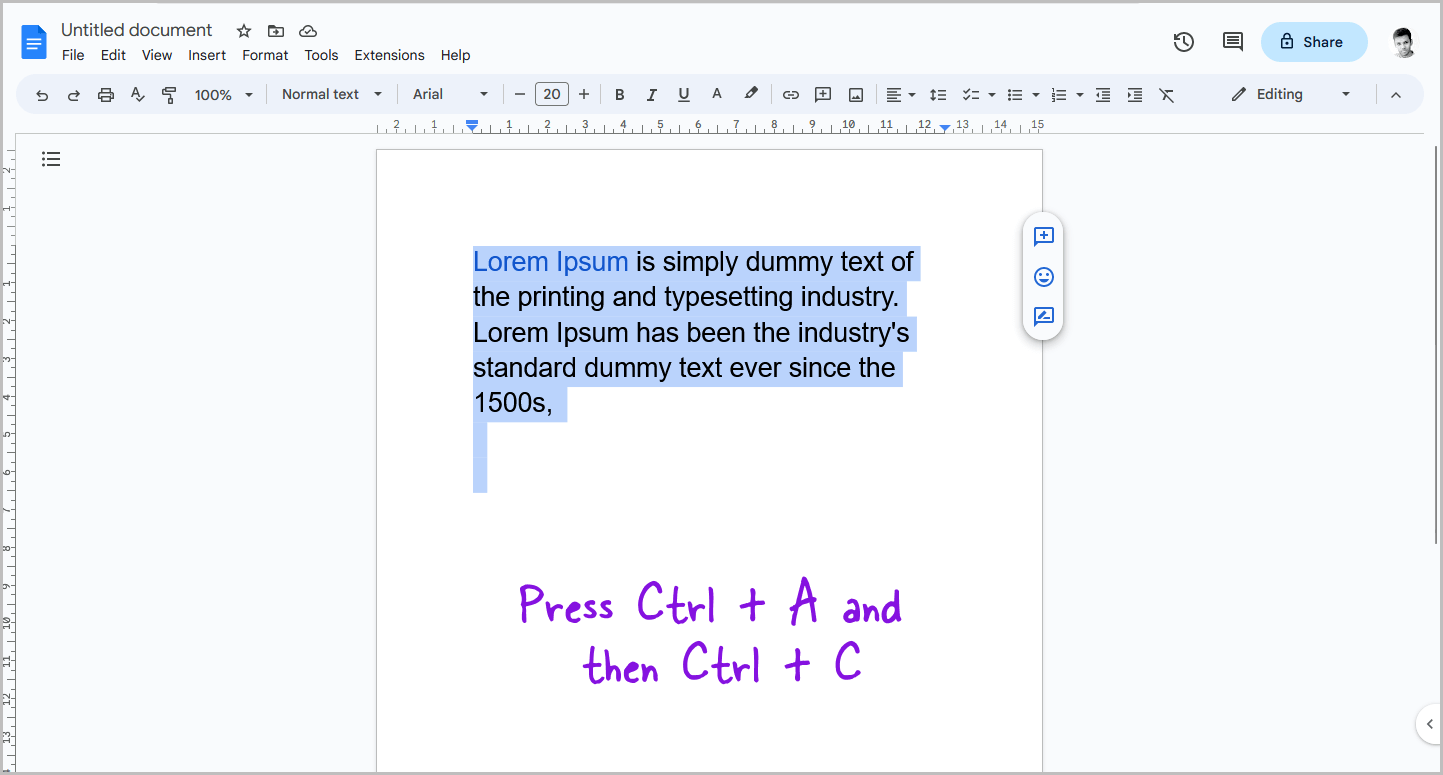Star the Untitled document
The height and width of the screenshot is (775, 1443).
[x=243, y=30]
